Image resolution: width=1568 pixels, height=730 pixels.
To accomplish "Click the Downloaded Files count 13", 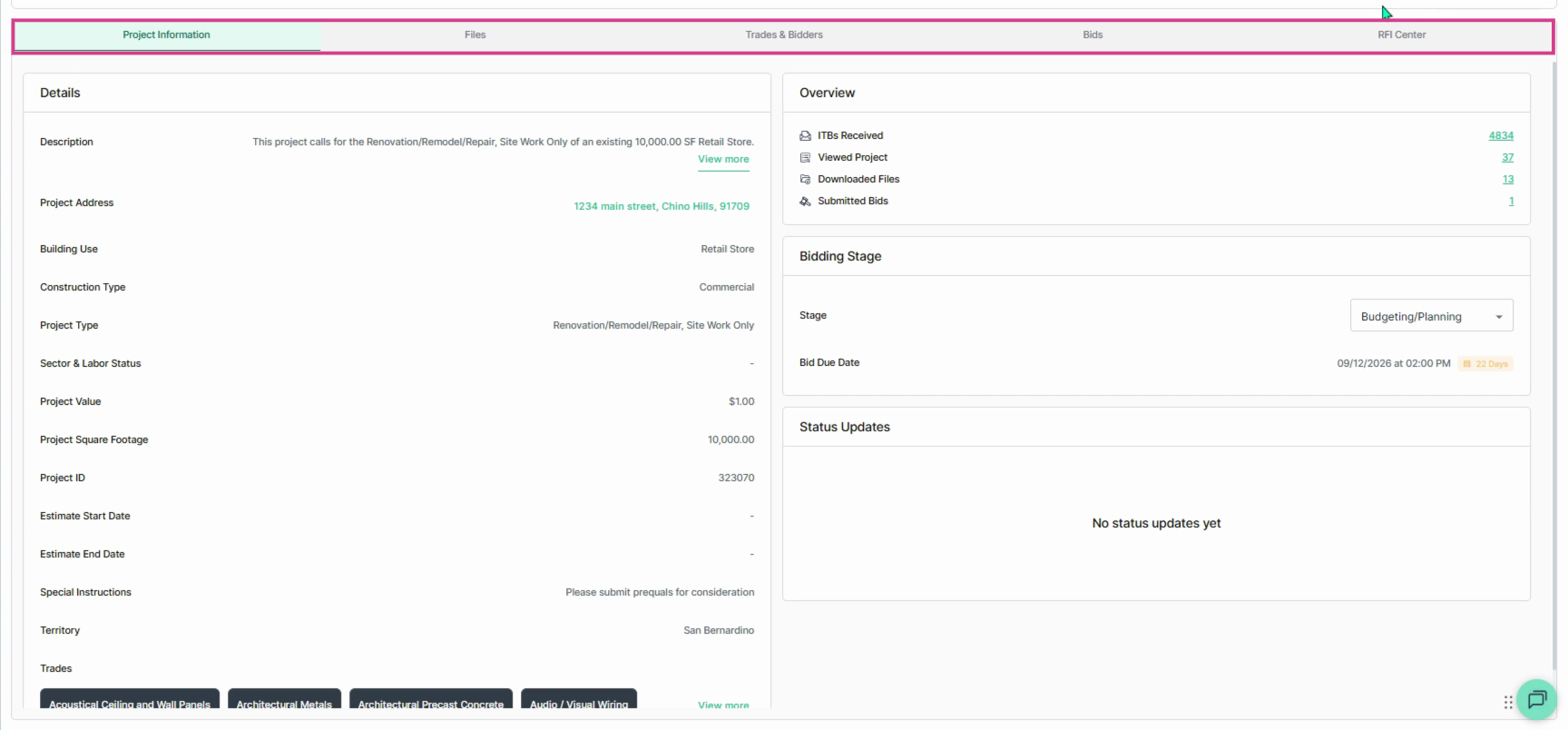I will pos(1507,179).
